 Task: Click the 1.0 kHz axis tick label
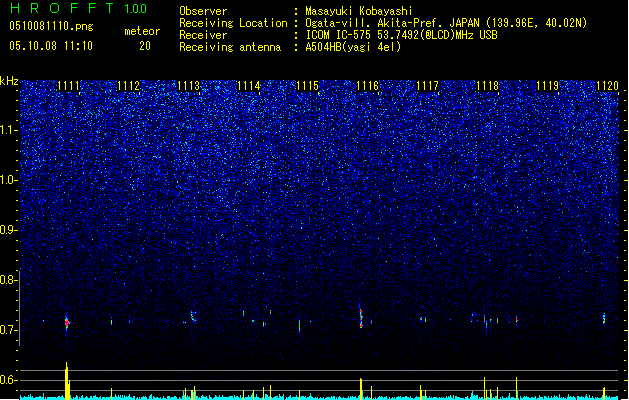click(x=8, y=180)
